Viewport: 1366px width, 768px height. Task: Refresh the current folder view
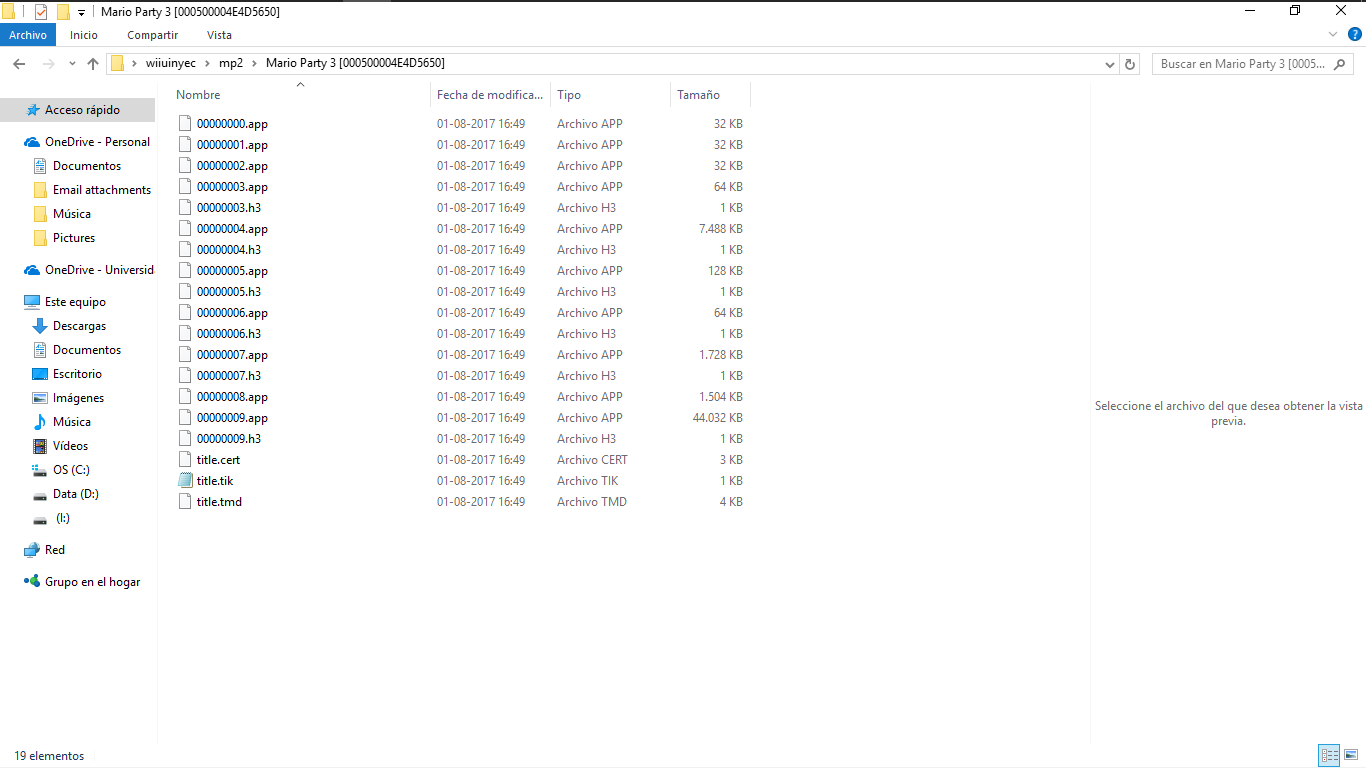click(x=1129, y=63)
